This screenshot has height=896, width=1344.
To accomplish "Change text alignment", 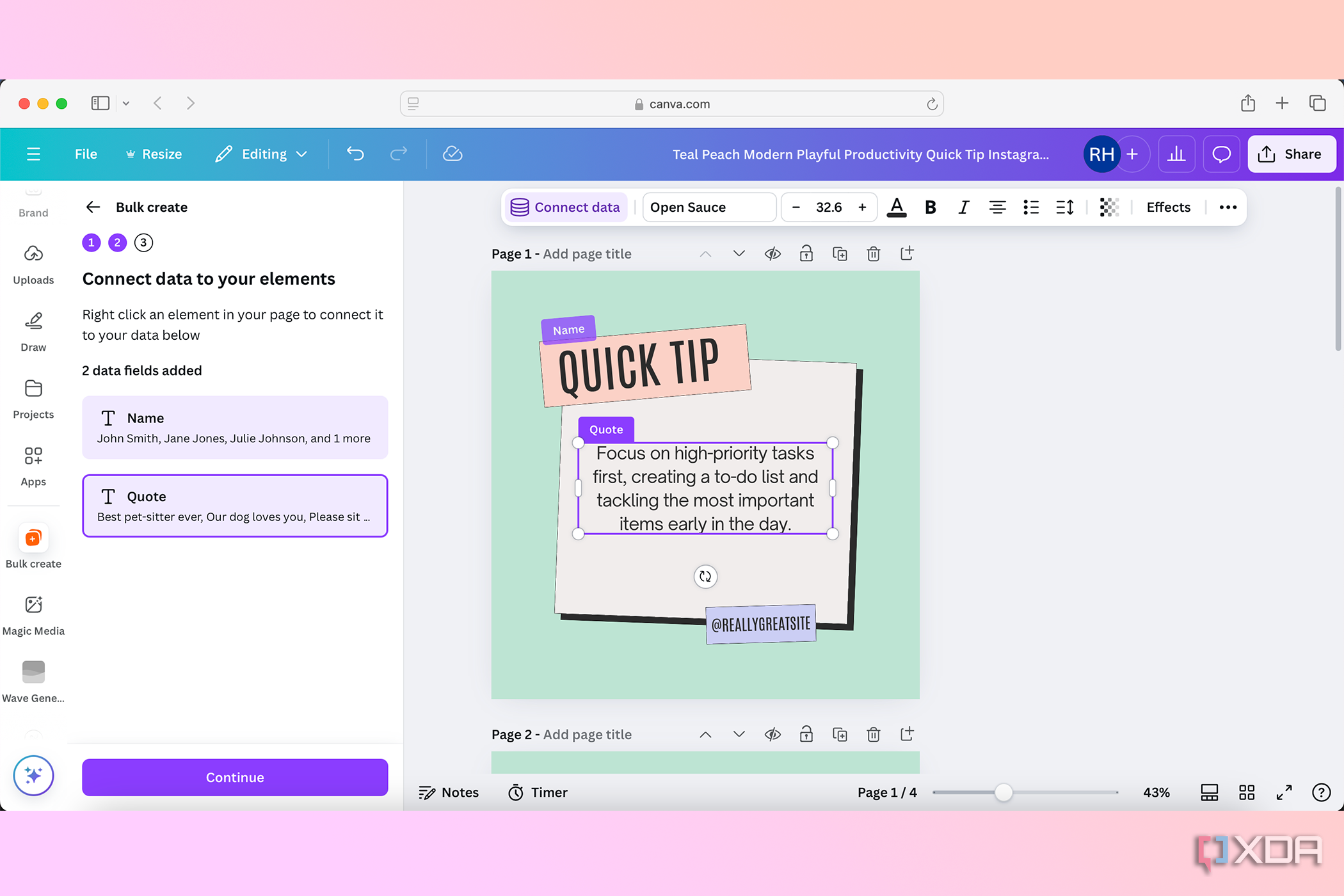I will (x=997, y=207).
